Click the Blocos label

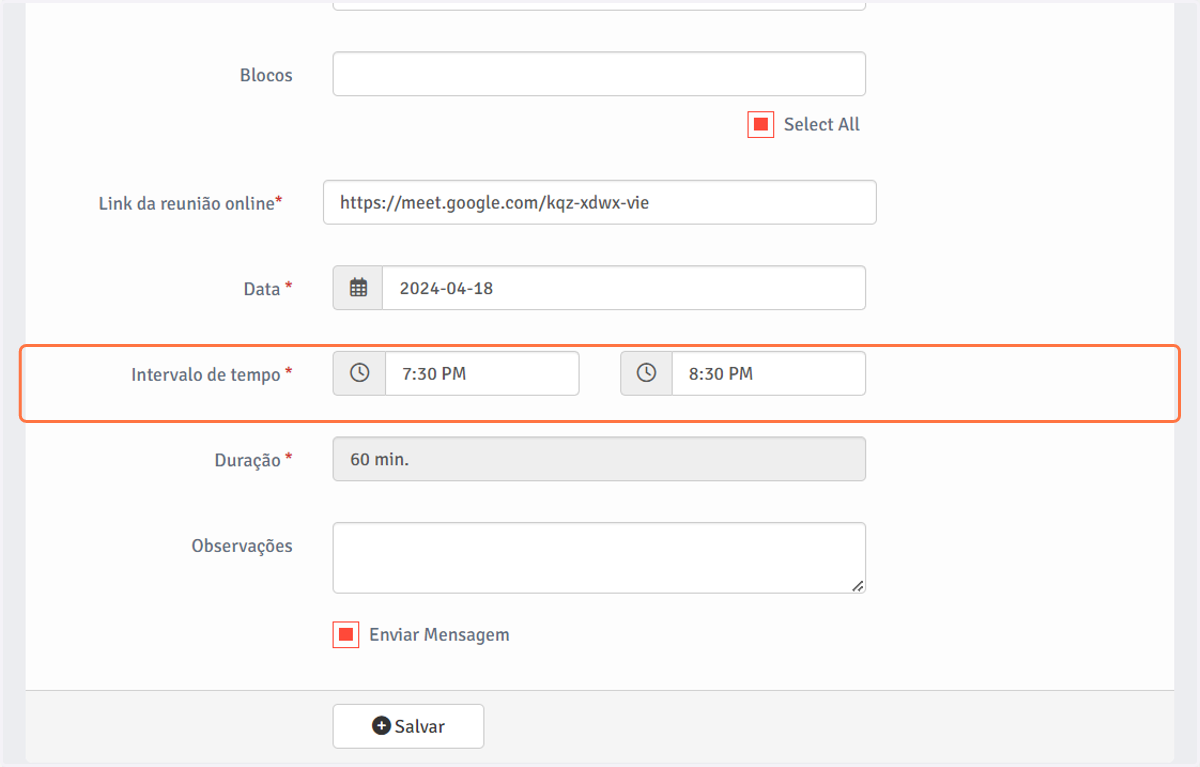point(266,75)
